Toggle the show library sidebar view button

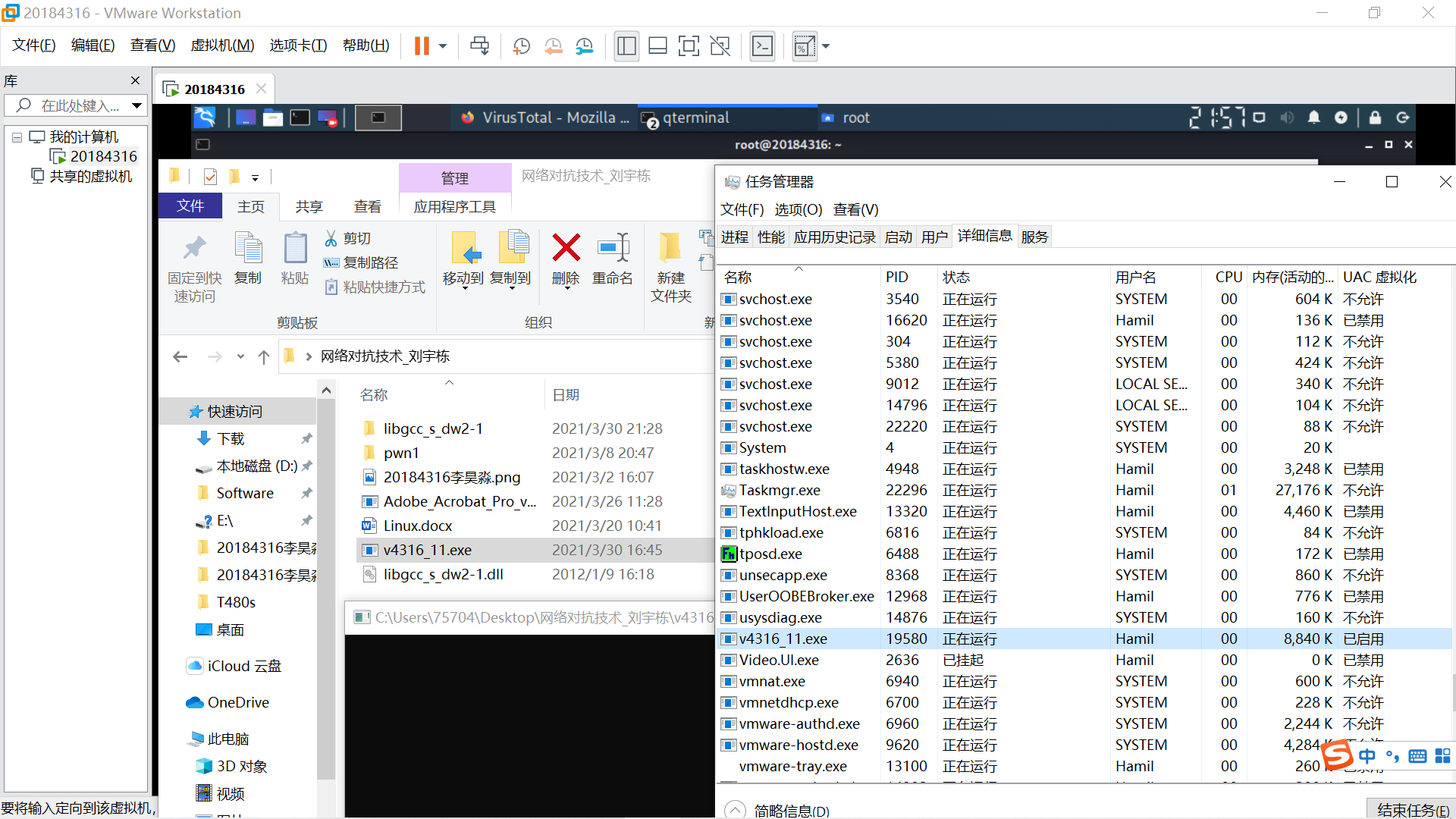point(626,46)
